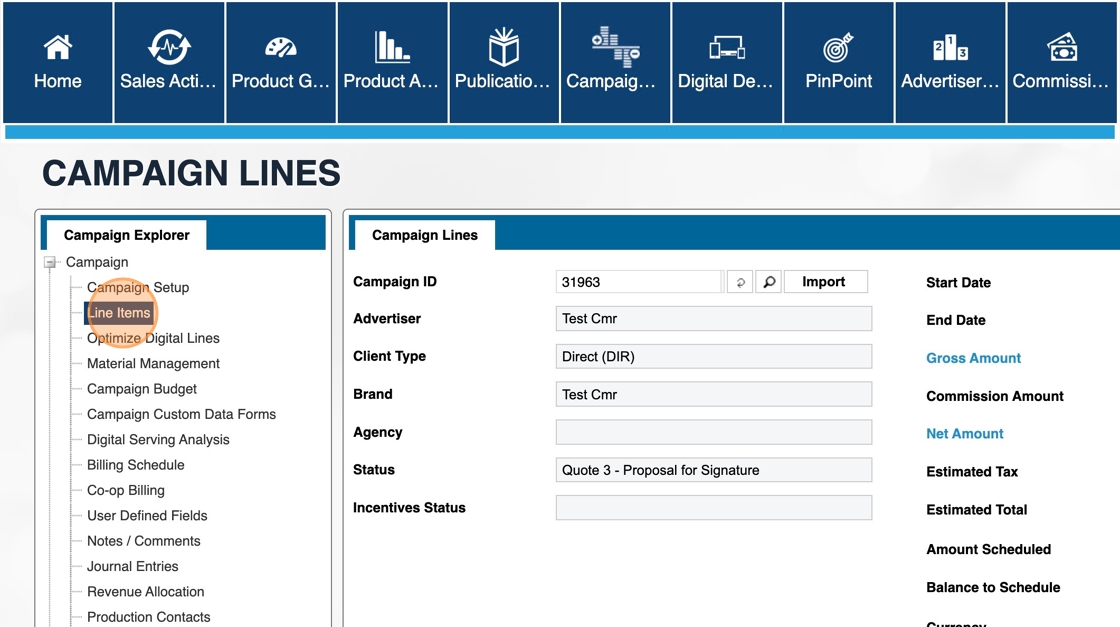Viewport: 1120px width, 627px height.
Task: Open the Advertiser ranking module
Action: tap(950, 63)
